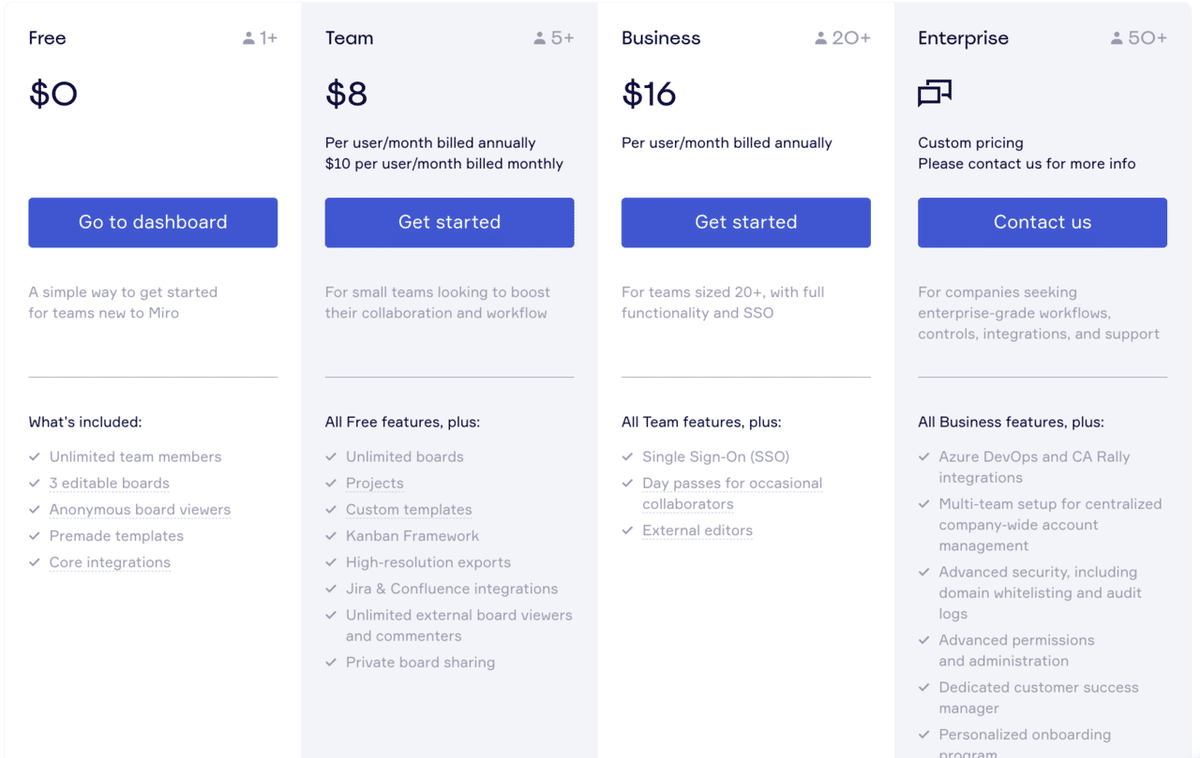Image resolution: width=1200 pixels, height=758 pixels.
Task: Click the Anonymous board viewers link
Action: click(x=140, y=510)
